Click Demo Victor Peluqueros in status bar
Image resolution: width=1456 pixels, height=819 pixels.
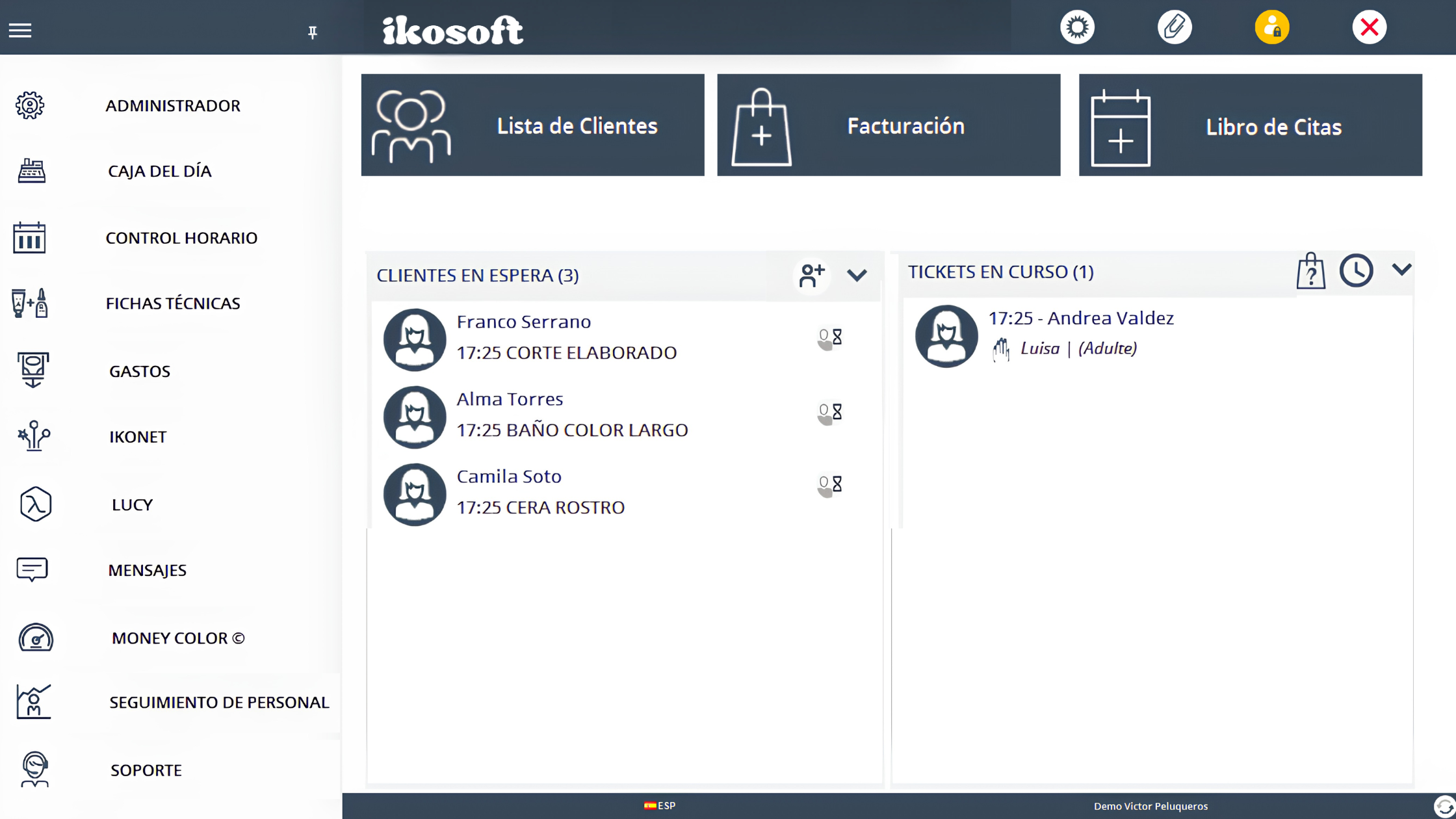click(x=1150, y=806)
